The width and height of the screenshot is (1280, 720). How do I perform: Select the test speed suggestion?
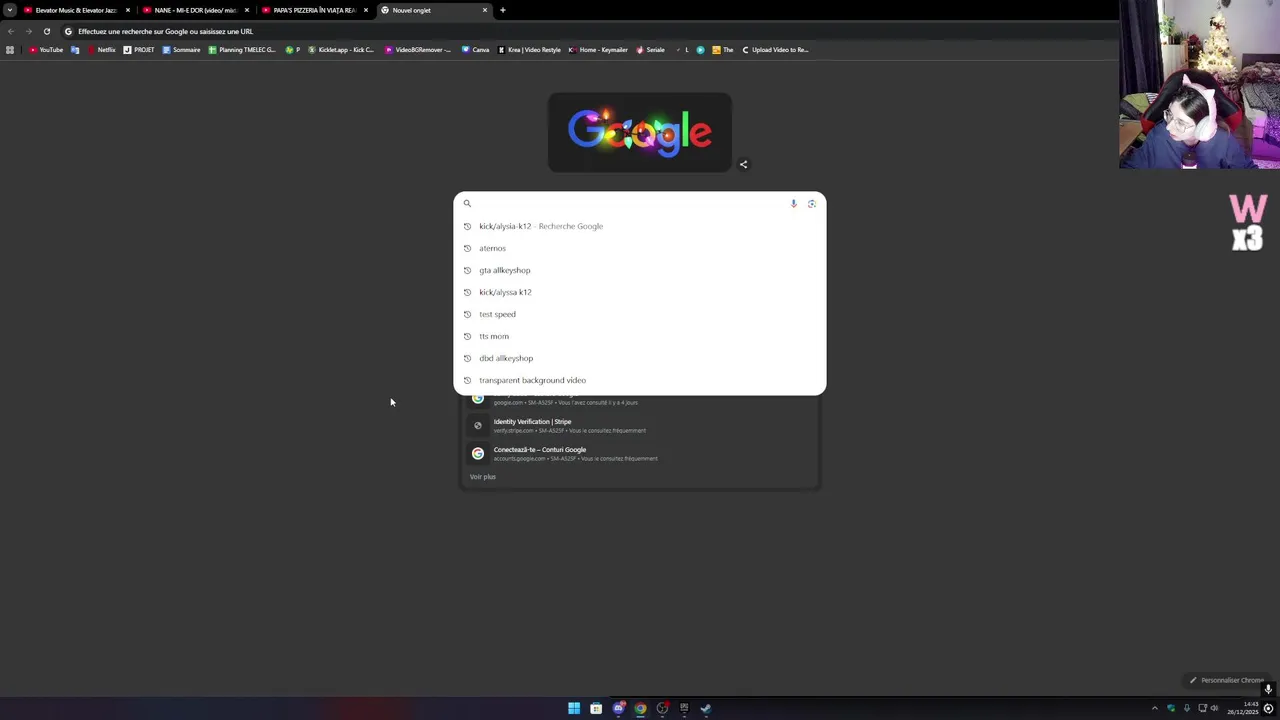tap(640, 314)
